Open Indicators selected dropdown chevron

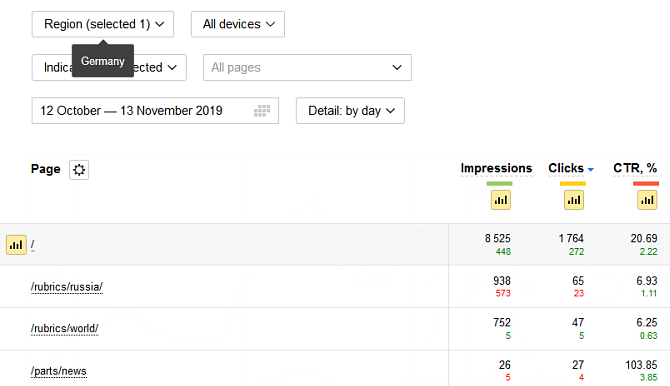[x=172, y=68]
